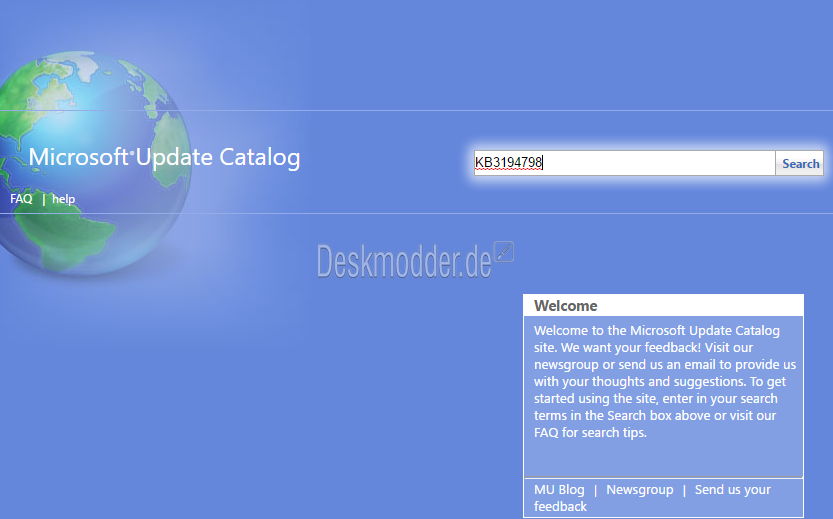
Task: Click the Welcome heading text
Action: pos(565,306)
